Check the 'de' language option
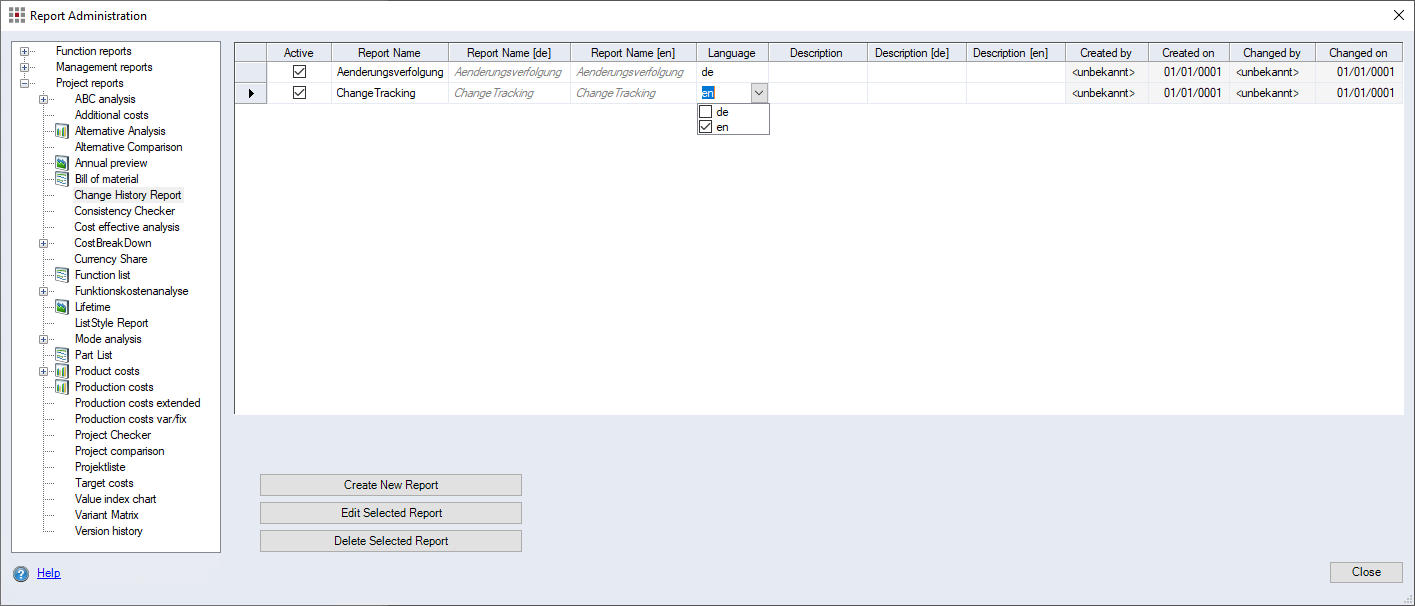Screen dimensions: 1415x606 tap(706, 112)
